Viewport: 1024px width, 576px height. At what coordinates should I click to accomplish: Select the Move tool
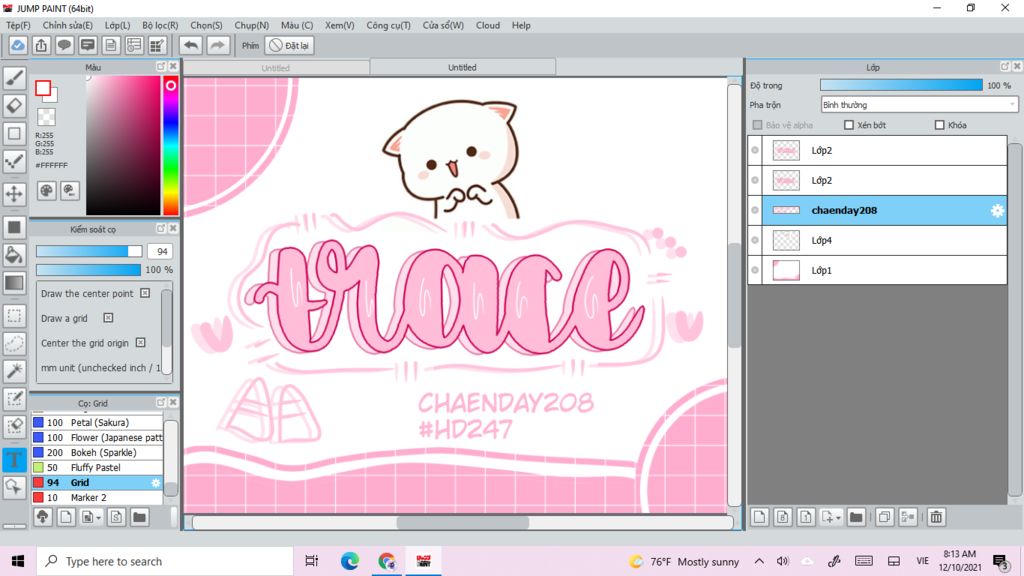14,193
